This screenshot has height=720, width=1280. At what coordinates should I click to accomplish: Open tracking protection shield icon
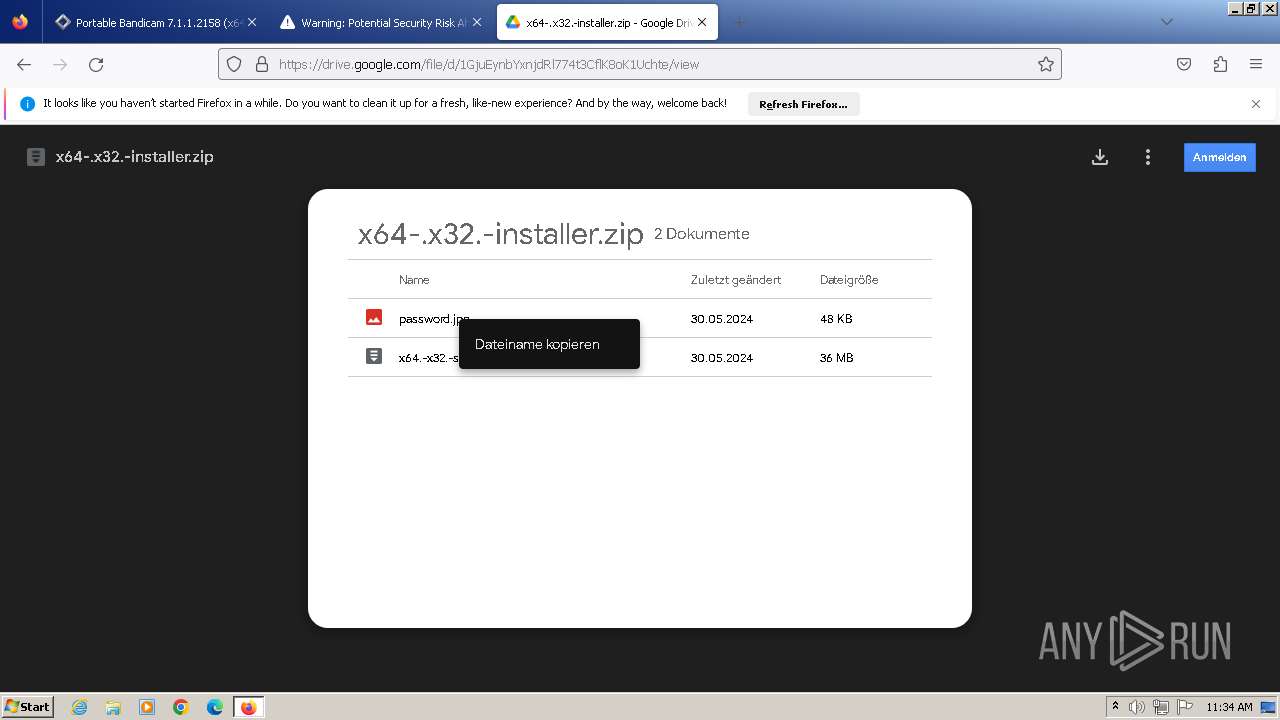tap(234, 64)
